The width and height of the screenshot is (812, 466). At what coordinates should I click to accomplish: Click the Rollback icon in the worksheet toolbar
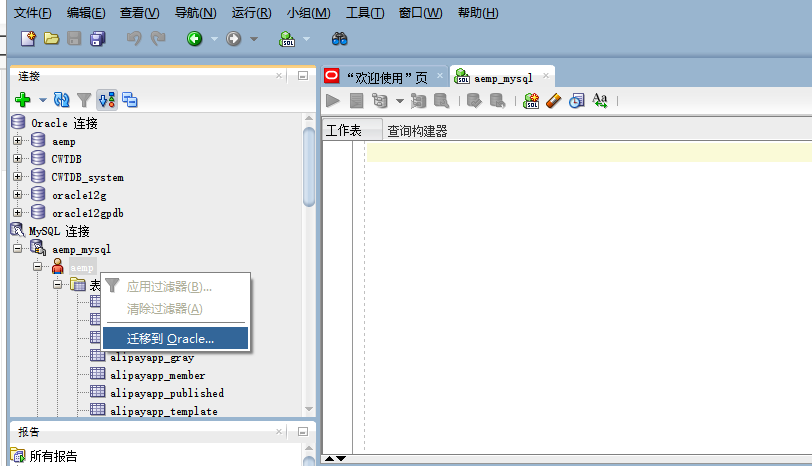click(497, 100)
